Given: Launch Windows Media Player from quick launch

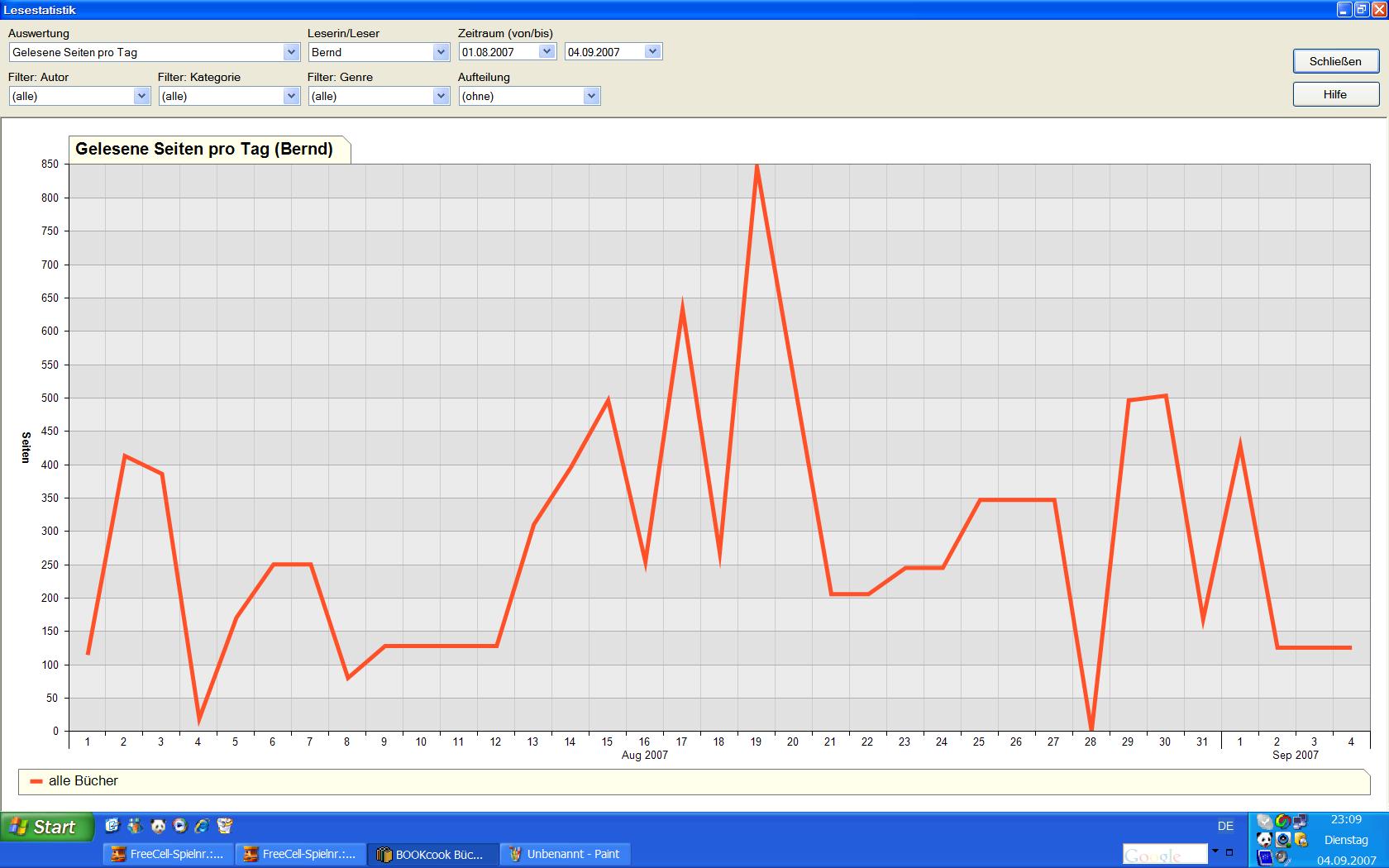Looking at the screenshot, I should pyautogui.click(x=179, y=825).
